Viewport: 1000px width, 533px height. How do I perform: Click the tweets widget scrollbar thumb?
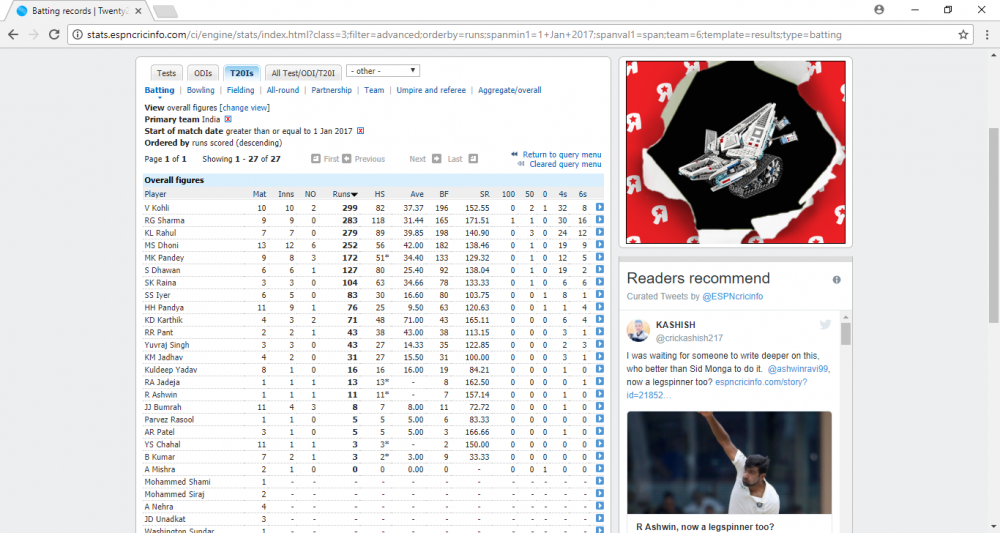846,334
